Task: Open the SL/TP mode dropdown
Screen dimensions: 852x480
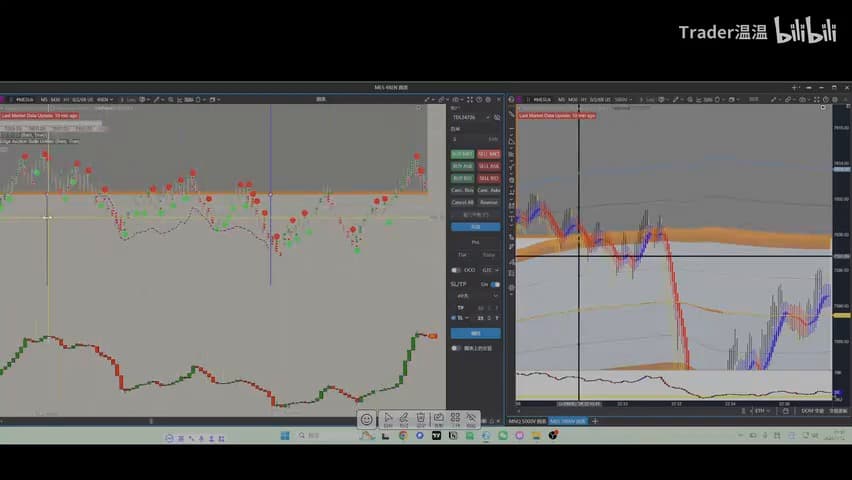Action: [x=477, y=296]
